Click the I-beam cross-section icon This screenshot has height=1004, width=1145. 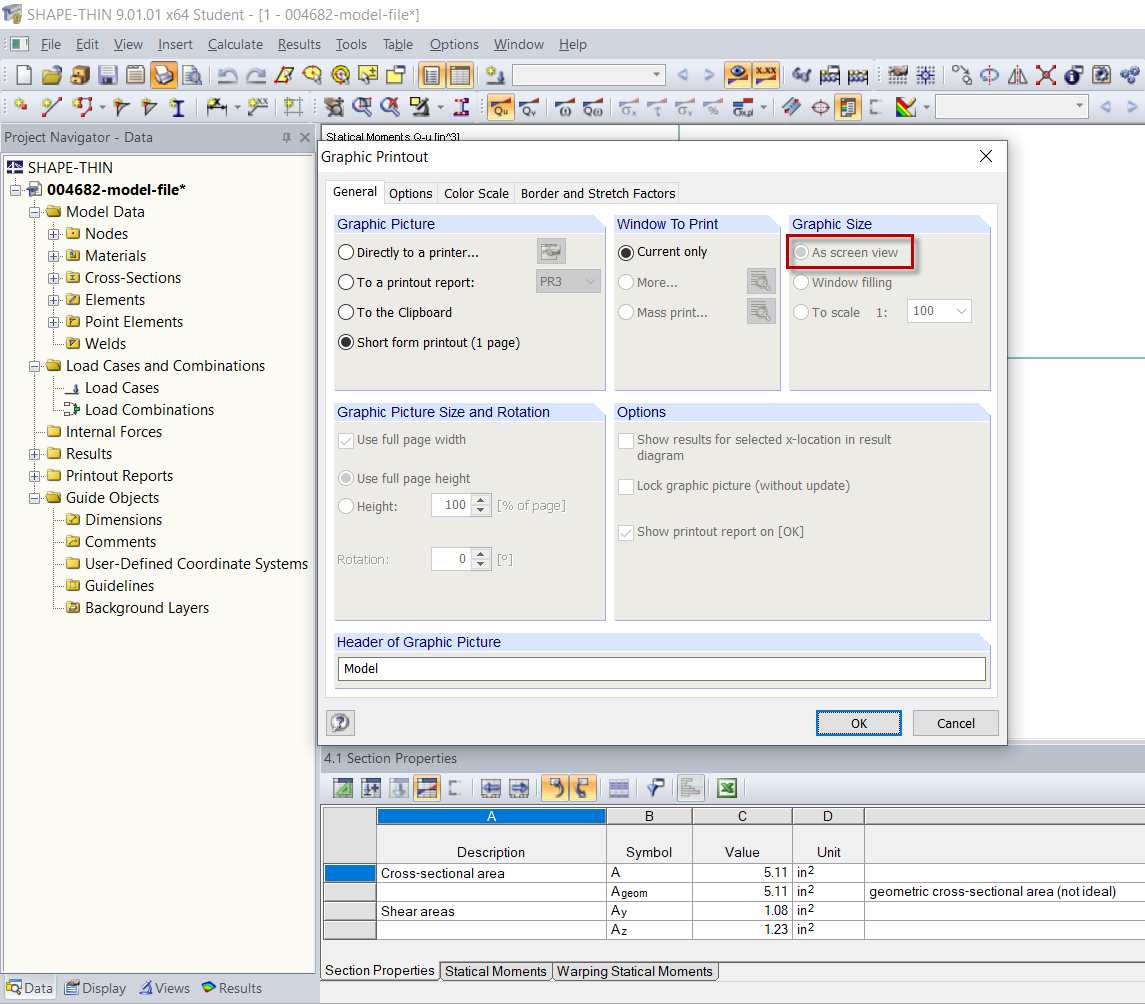(177, 107)
